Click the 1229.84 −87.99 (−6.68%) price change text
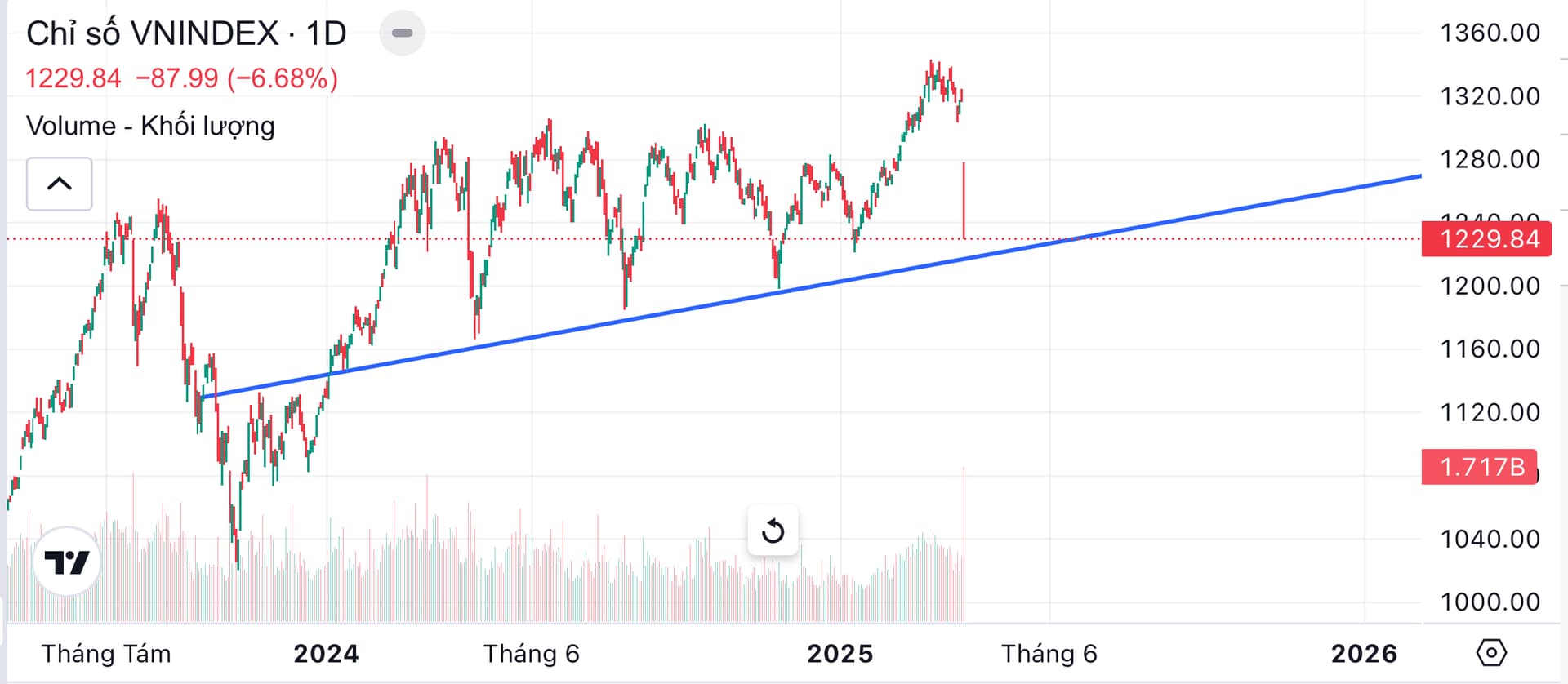The image size is (1568, 684). tap(181, 78)
